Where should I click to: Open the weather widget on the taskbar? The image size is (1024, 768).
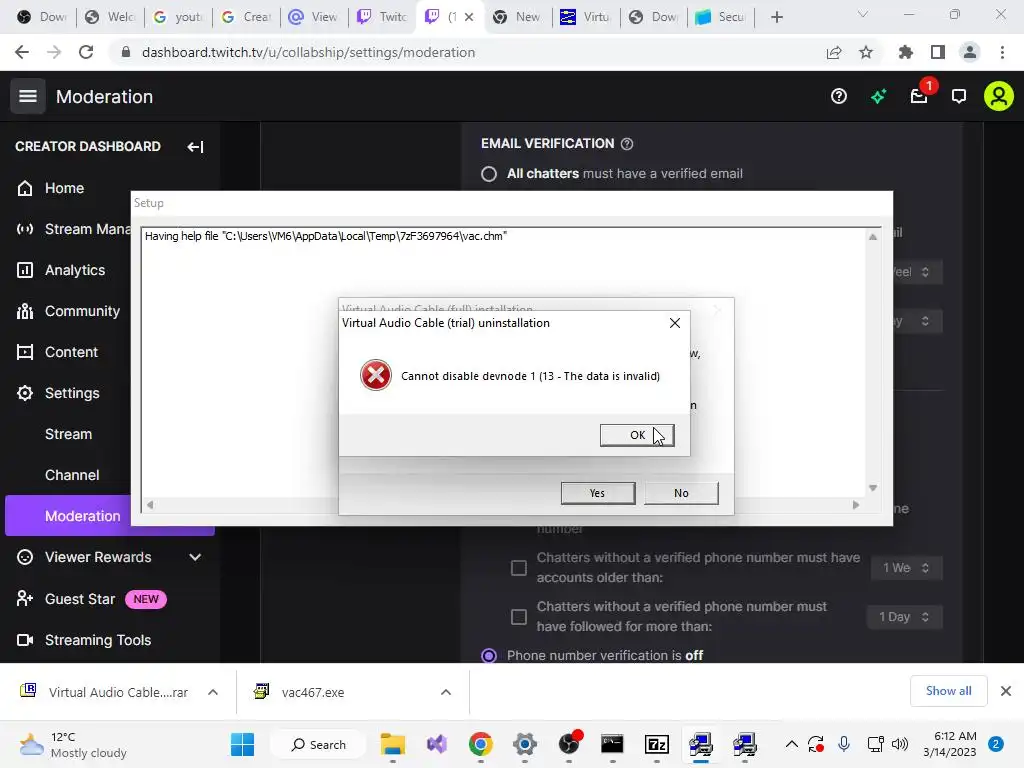73,744
